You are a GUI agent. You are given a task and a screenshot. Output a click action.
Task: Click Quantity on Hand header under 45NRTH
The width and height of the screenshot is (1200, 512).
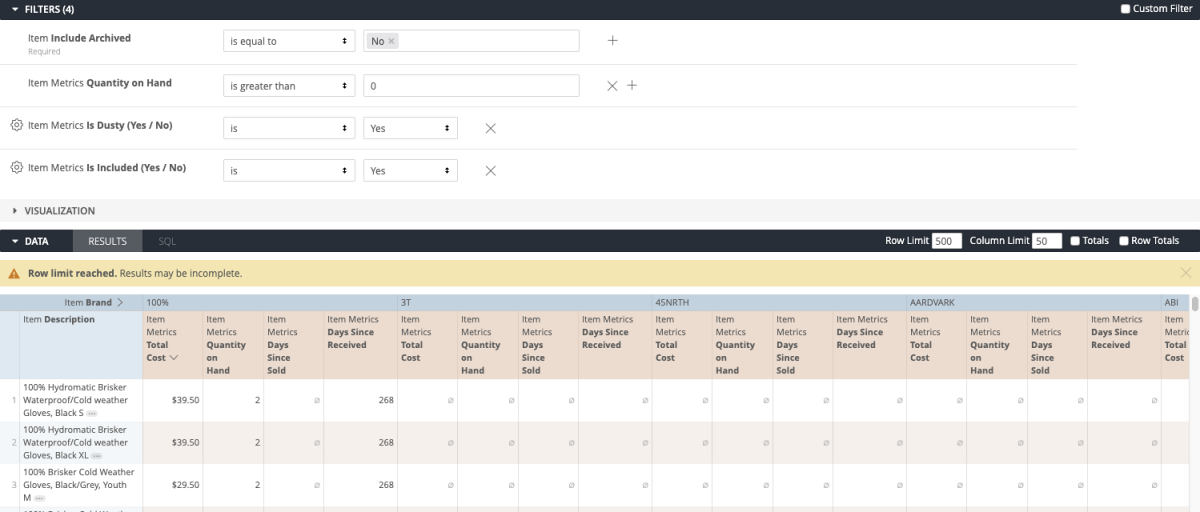[x=741, y=344]
